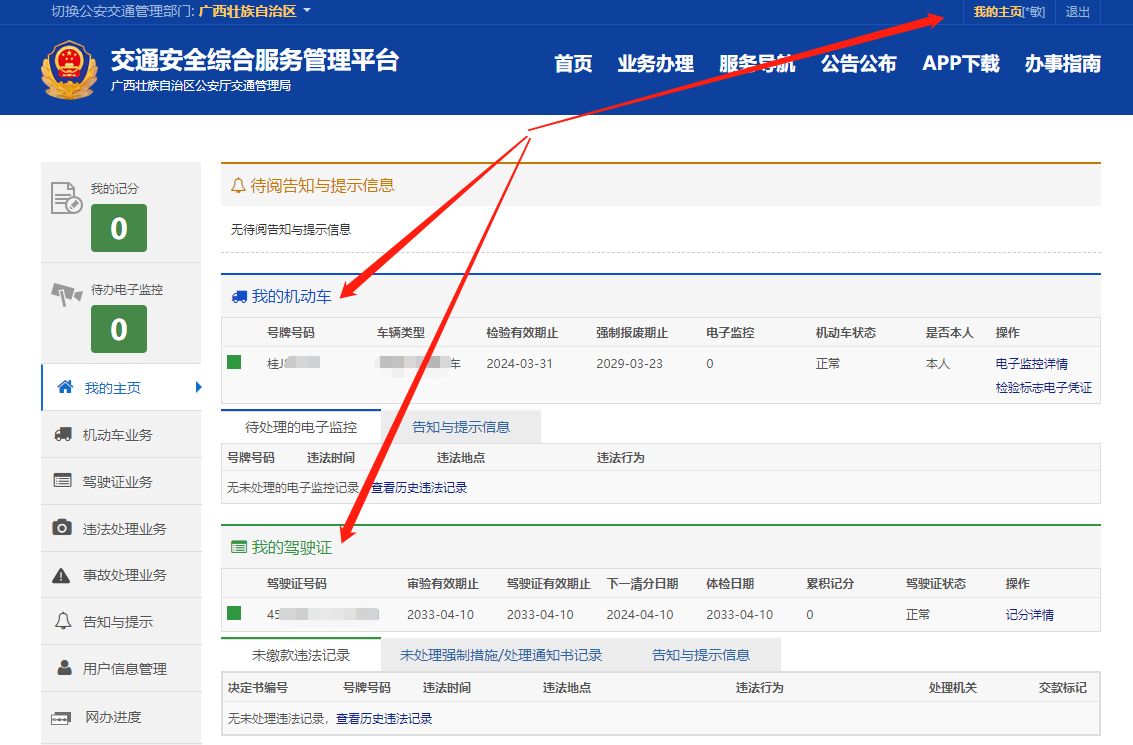Click the 退出 logout link
Screen dimensions: 1133x745
point(1077,12)
